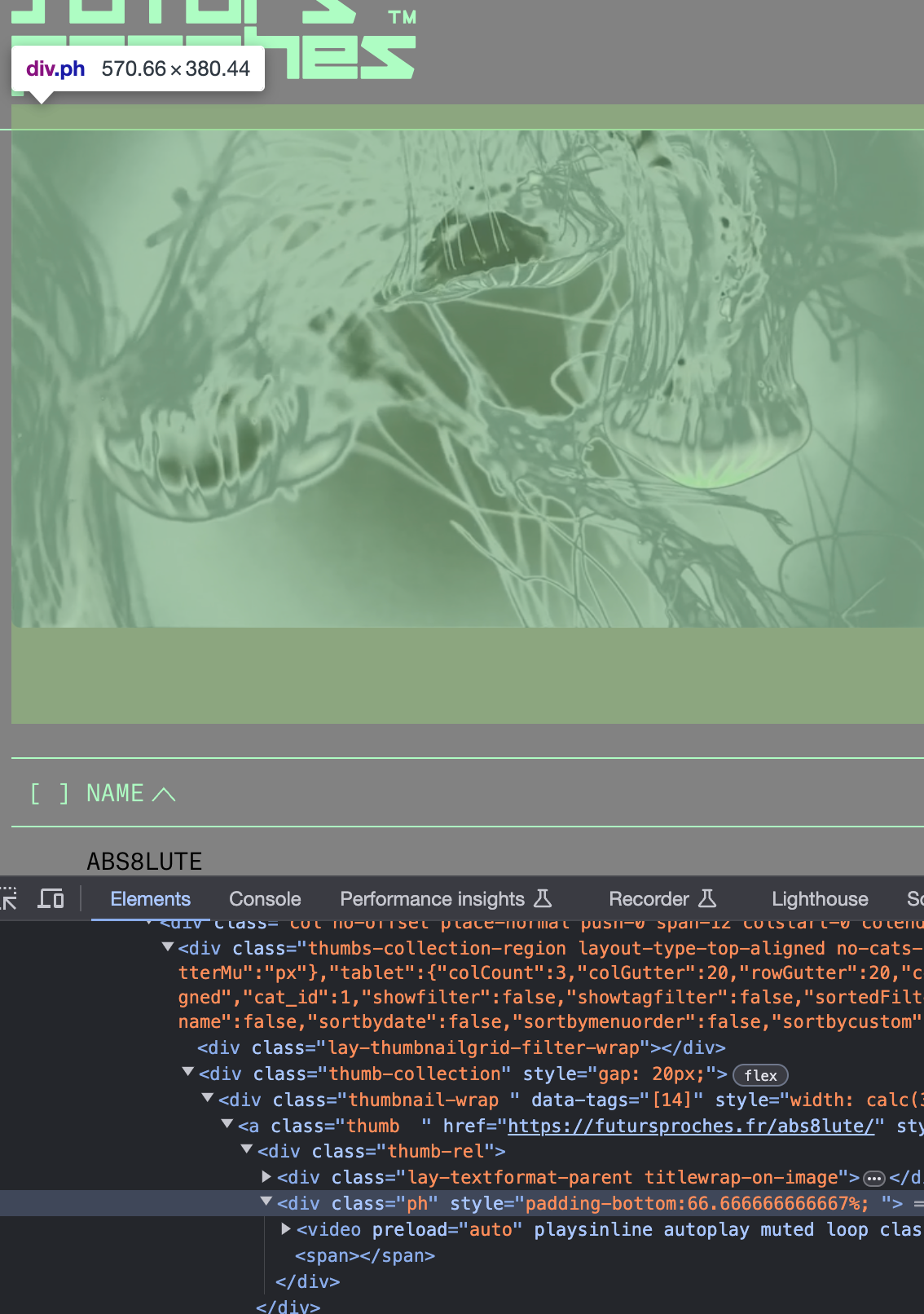Collapse the div.ph node arrow
Screen dimensions: 924x1314
click(266, 1202)
